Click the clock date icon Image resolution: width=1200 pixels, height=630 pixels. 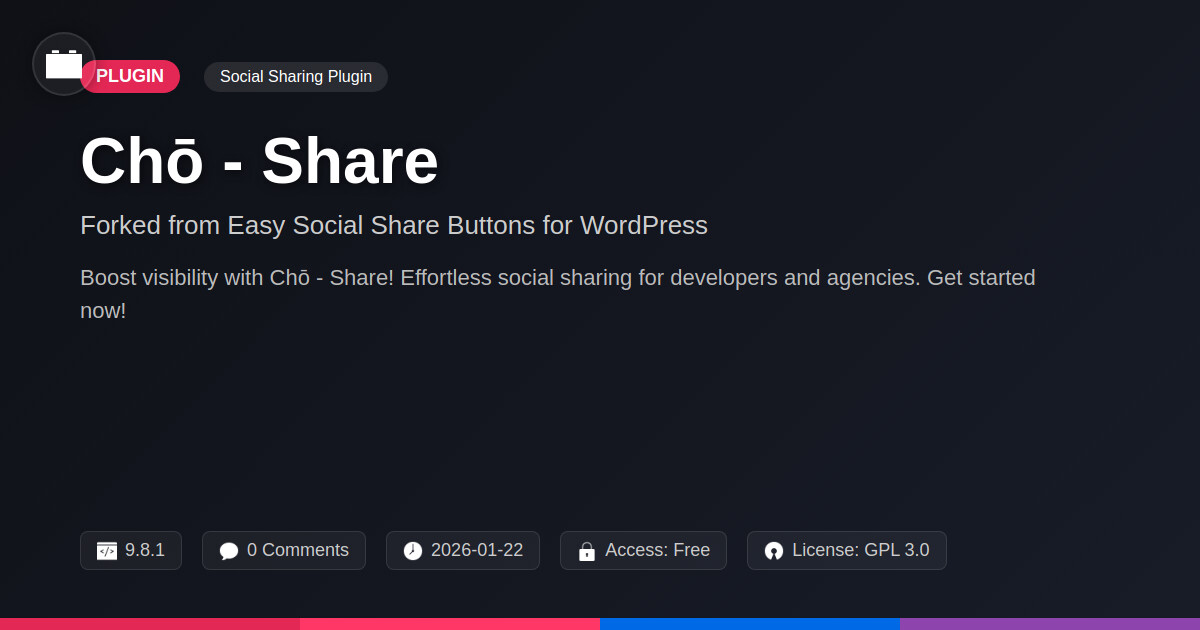413,551
